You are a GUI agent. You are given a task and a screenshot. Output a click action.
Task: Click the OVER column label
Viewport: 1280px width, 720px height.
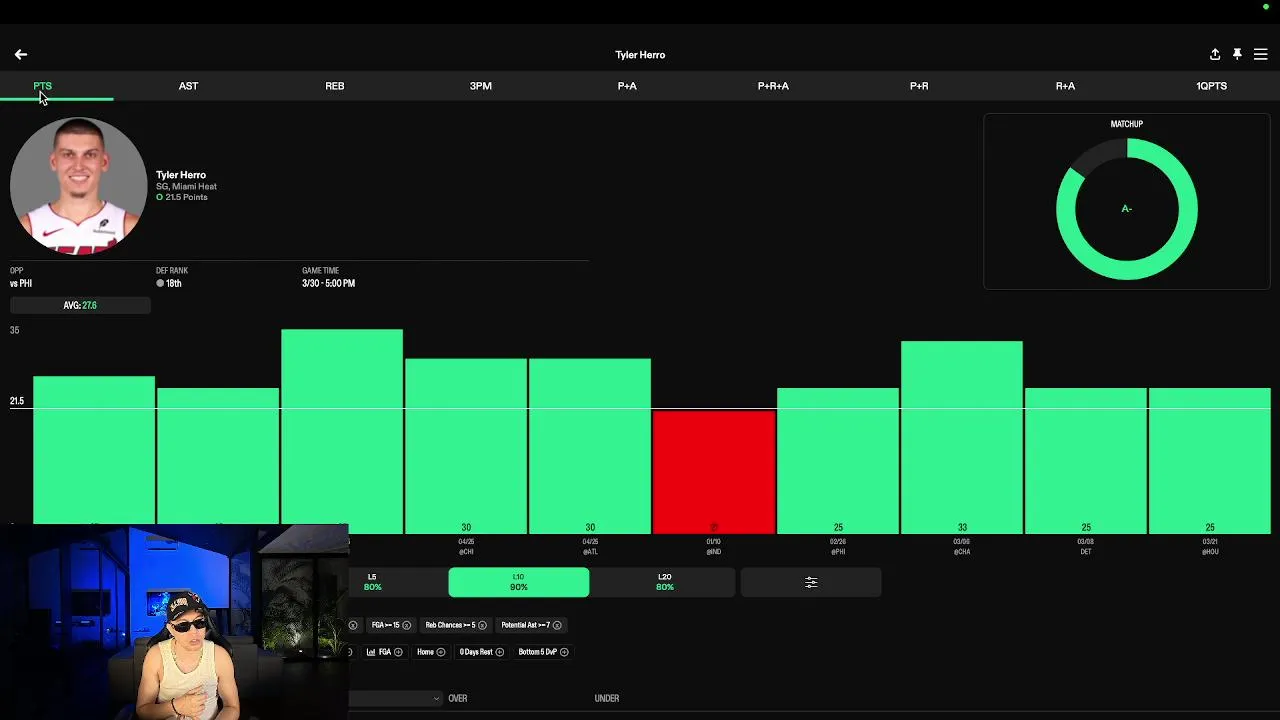coord(458,698)
